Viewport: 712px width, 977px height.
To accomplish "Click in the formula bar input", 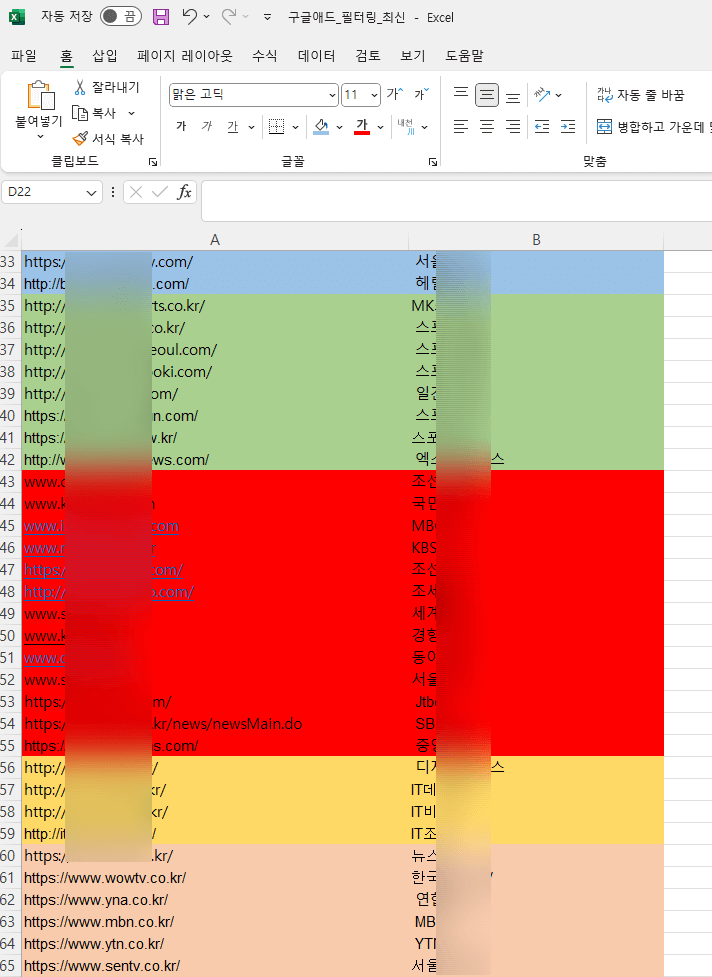I will (x=457, y=201).
